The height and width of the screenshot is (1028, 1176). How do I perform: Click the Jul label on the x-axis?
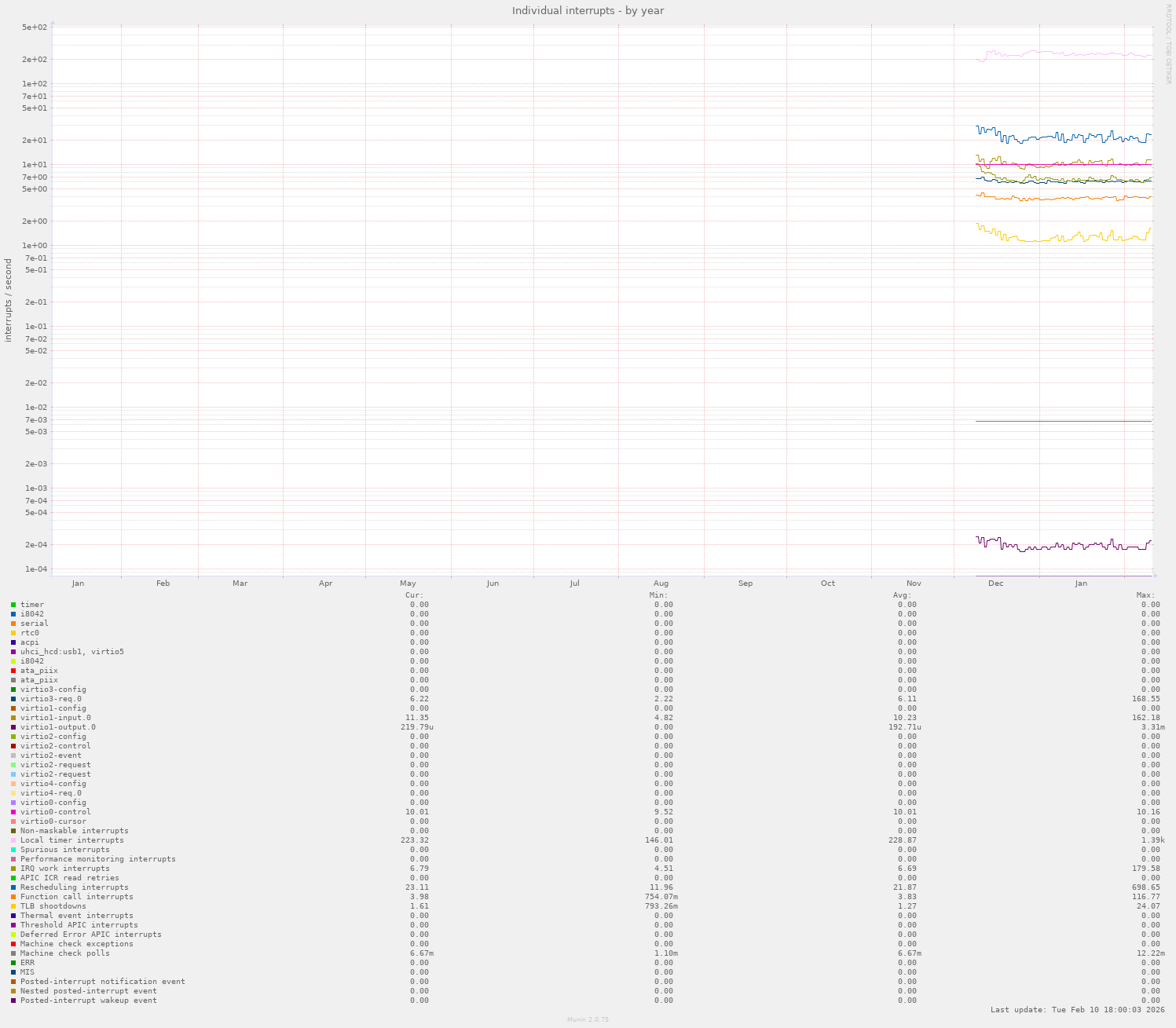574,584
